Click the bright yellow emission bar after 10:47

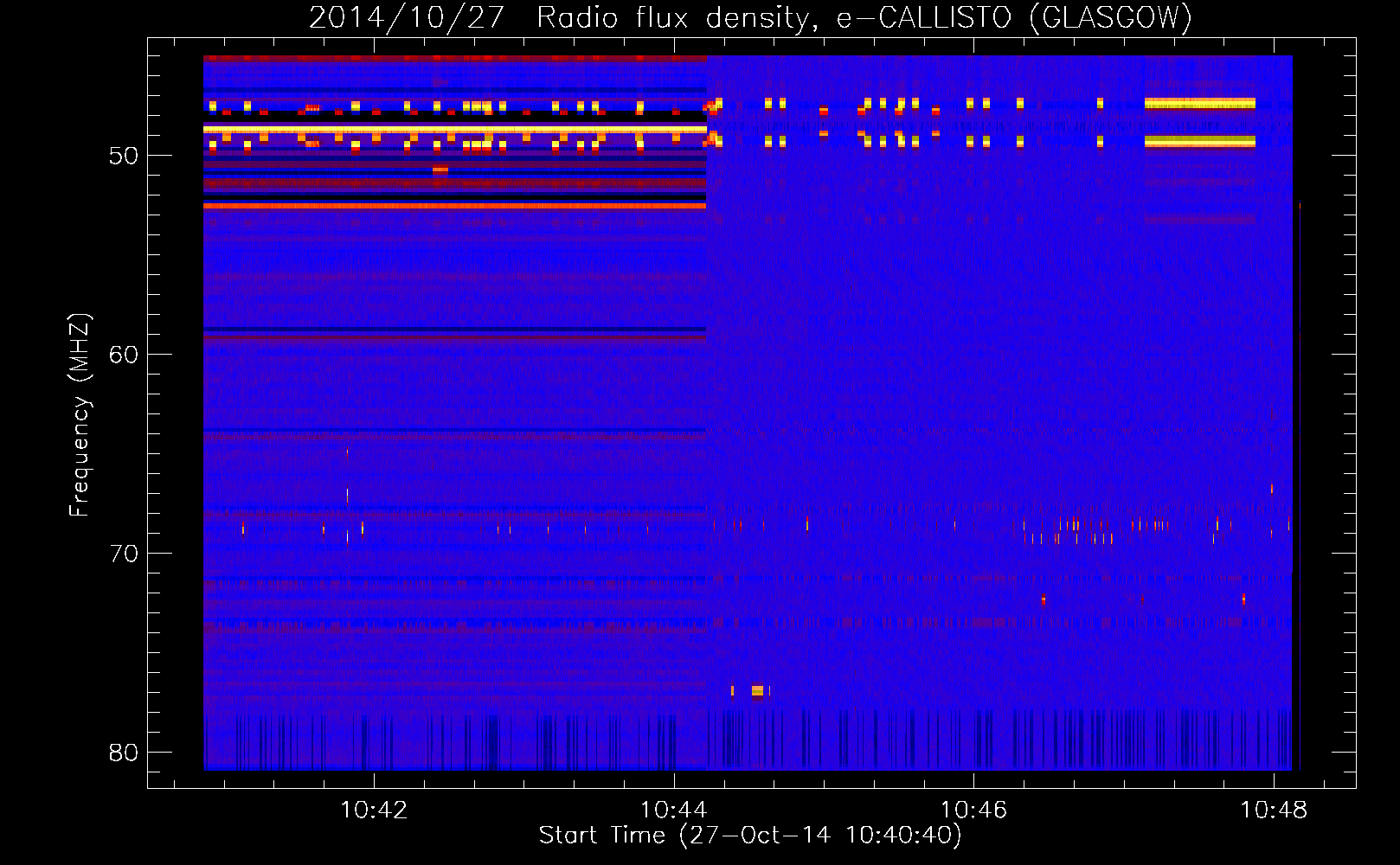tap(1199, 103)
